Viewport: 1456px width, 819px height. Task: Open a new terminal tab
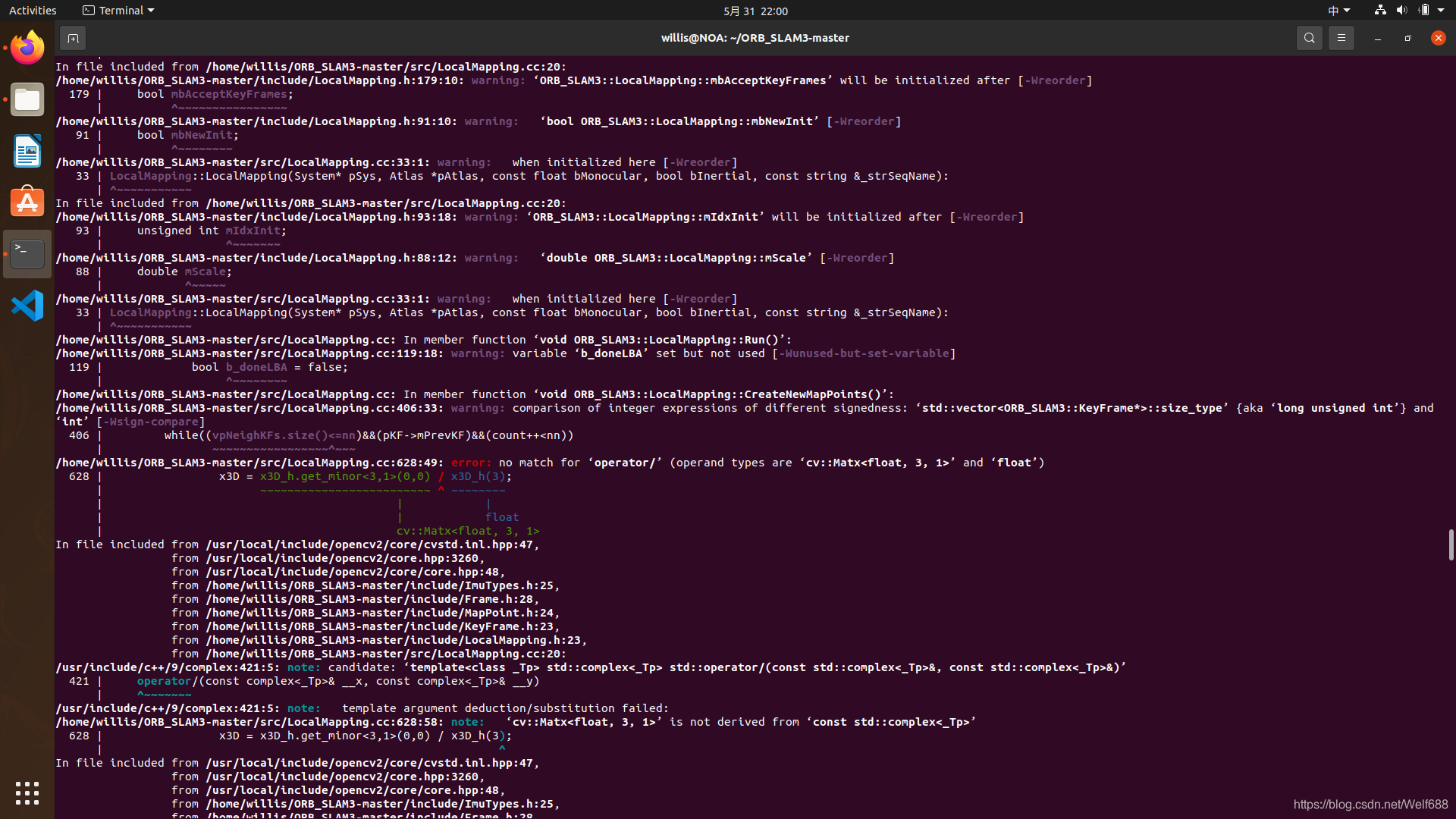[73, 37]
